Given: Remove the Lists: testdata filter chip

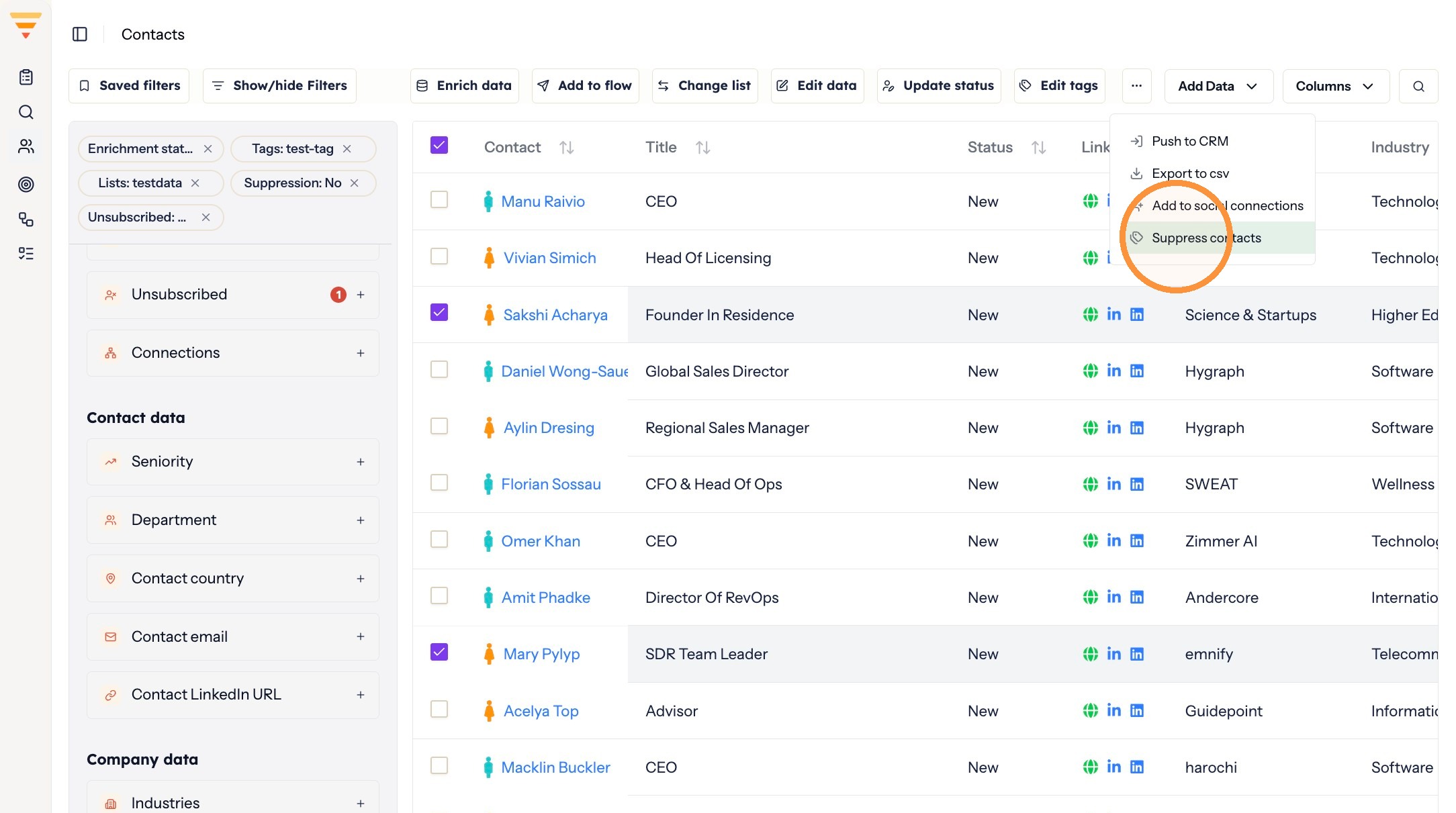Looking at the screenshot, I should 195,183.
